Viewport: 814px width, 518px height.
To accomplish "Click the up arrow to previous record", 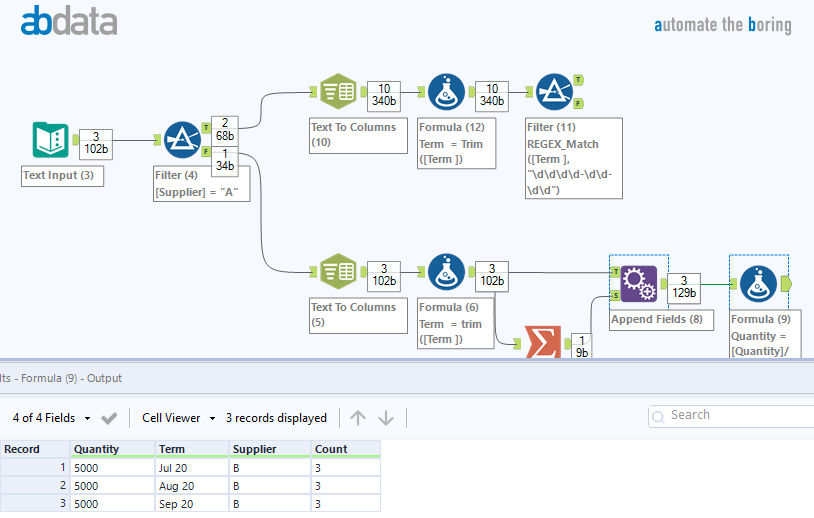I will pos(358,418).
